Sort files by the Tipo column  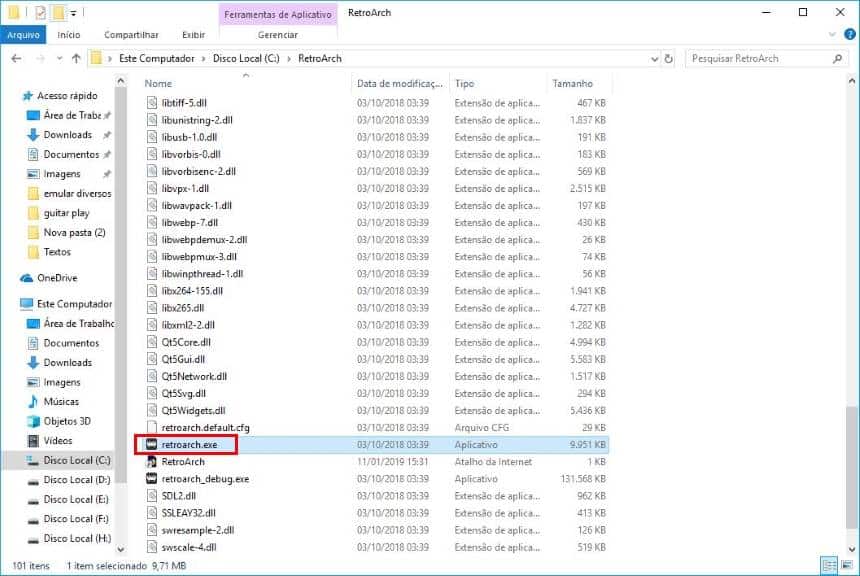[464, 83]
